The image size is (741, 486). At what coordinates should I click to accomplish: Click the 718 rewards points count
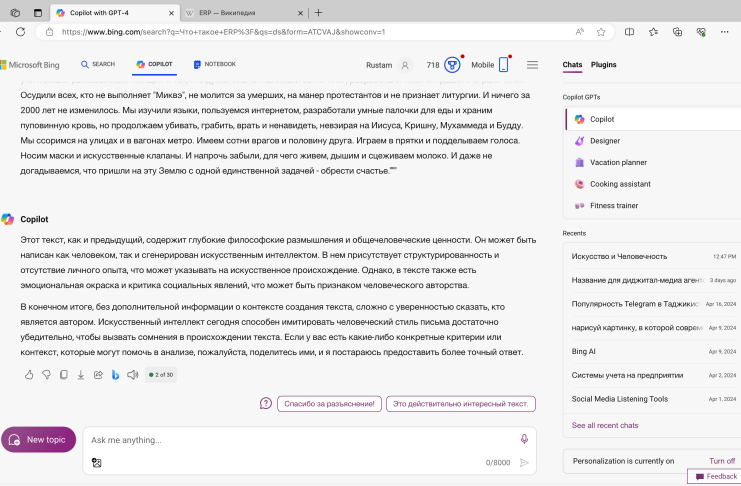(x=432, y=65)
